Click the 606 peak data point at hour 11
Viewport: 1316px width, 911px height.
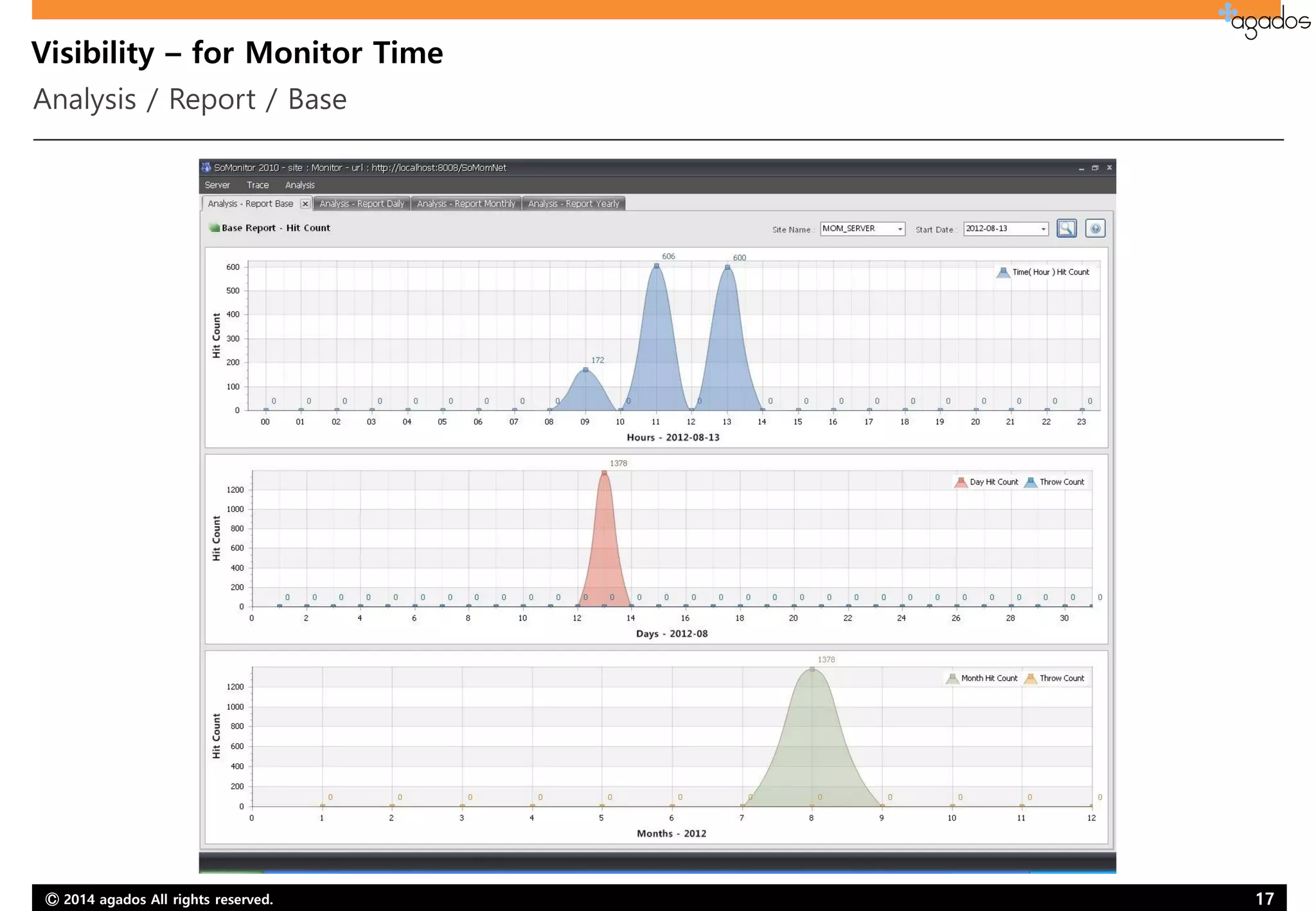coord(656,265)
